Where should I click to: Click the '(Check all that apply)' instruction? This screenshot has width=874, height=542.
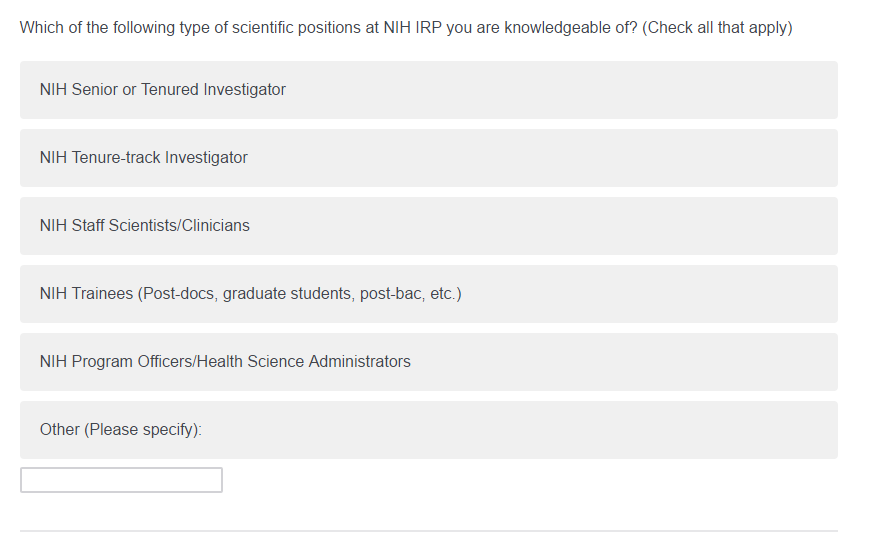tap(717, 28)
